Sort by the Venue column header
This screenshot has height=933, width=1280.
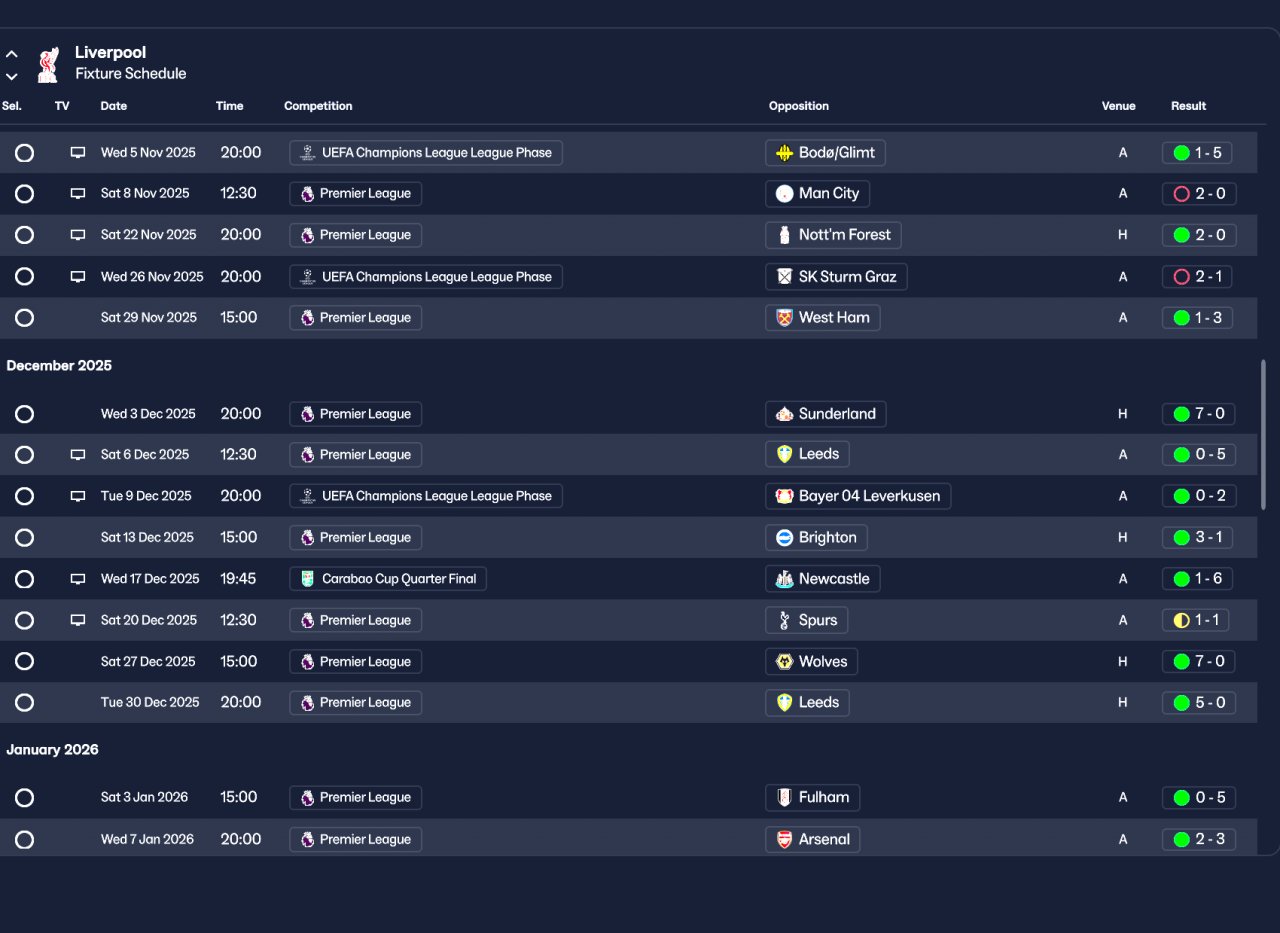tap(1119, 106)
